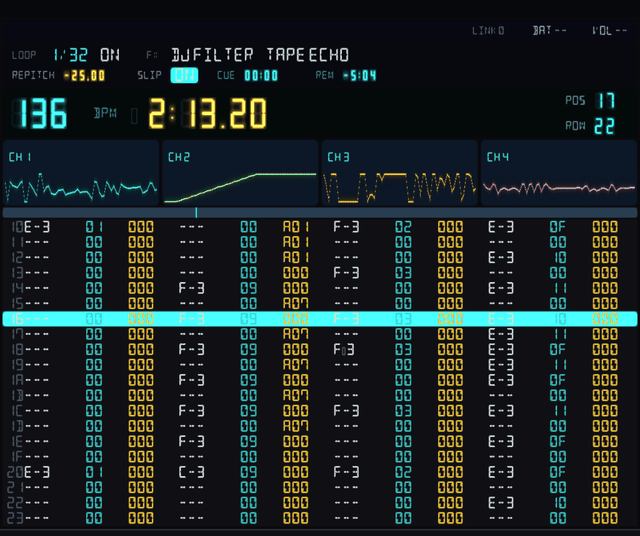Select E-3 note in row 10, channel 1

tap(37, 227)
